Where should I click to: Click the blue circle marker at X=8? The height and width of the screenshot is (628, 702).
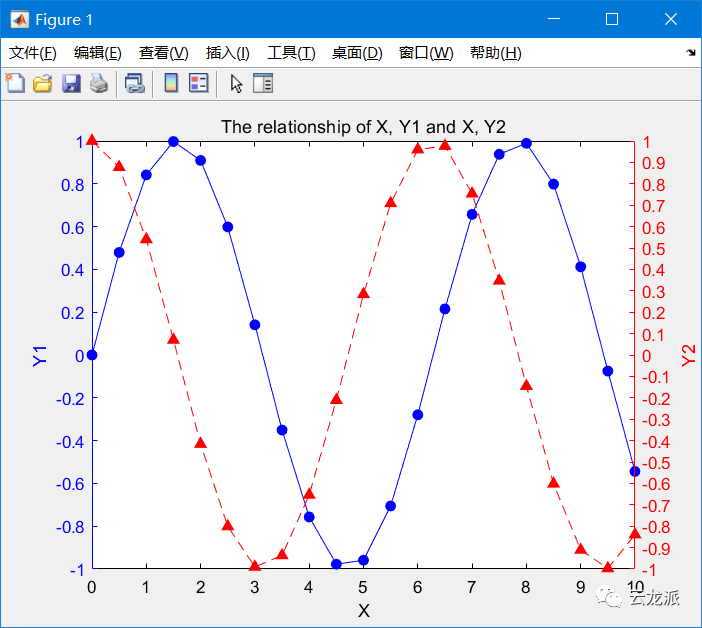pos(526,143)
